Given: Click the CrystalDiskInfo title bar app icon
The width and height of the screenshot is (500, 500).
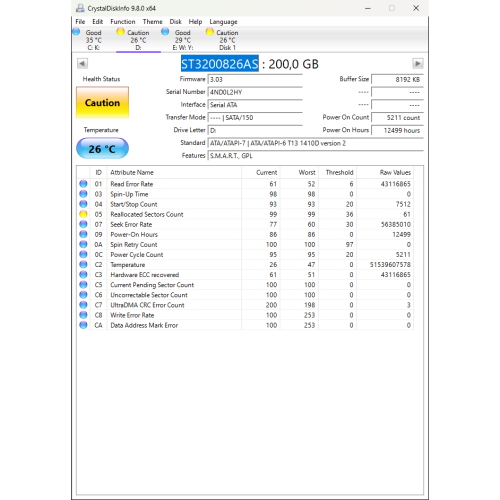Looking at the screenshot, I should point(80,8).
